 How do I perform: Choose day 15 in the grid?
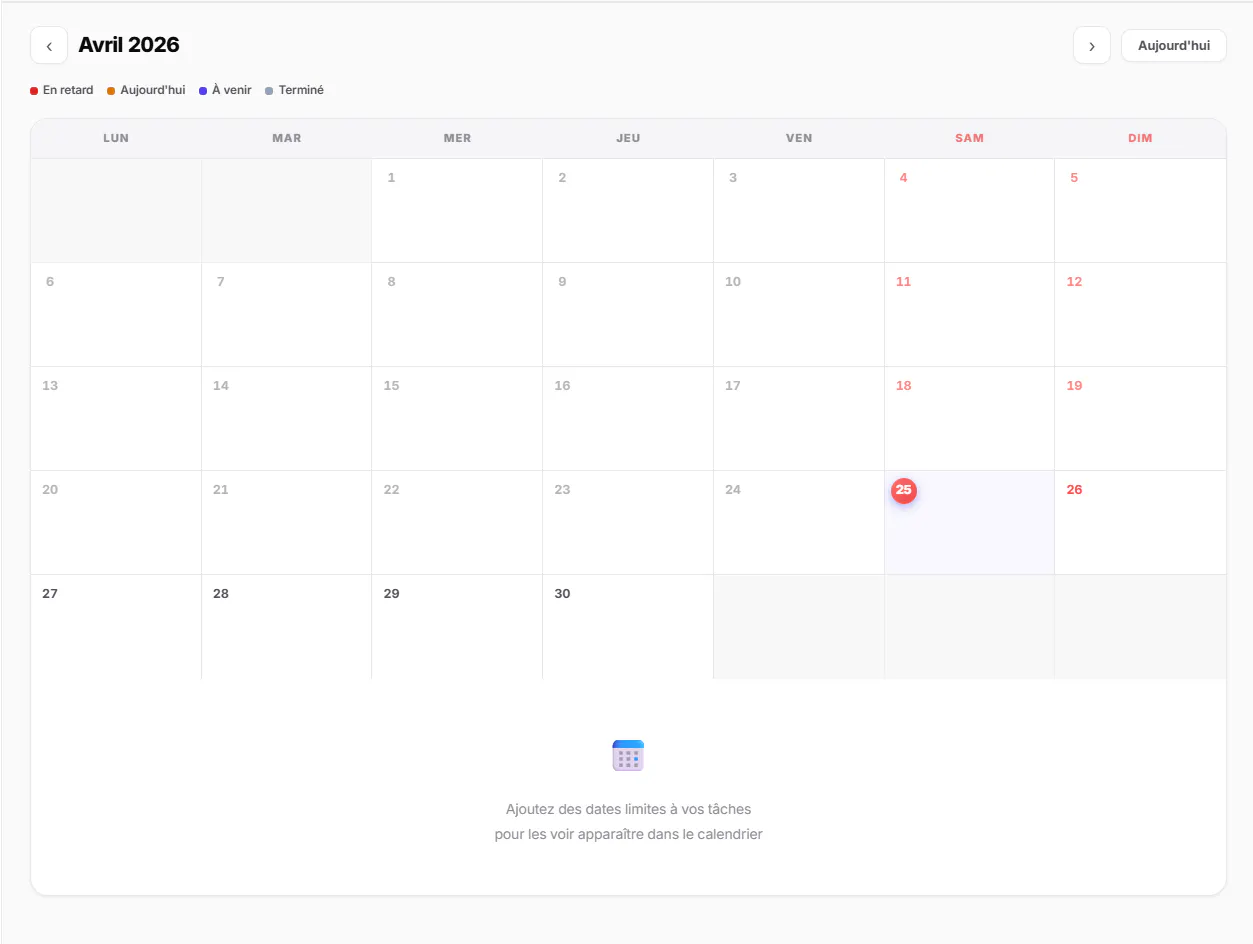pos(457,418)
